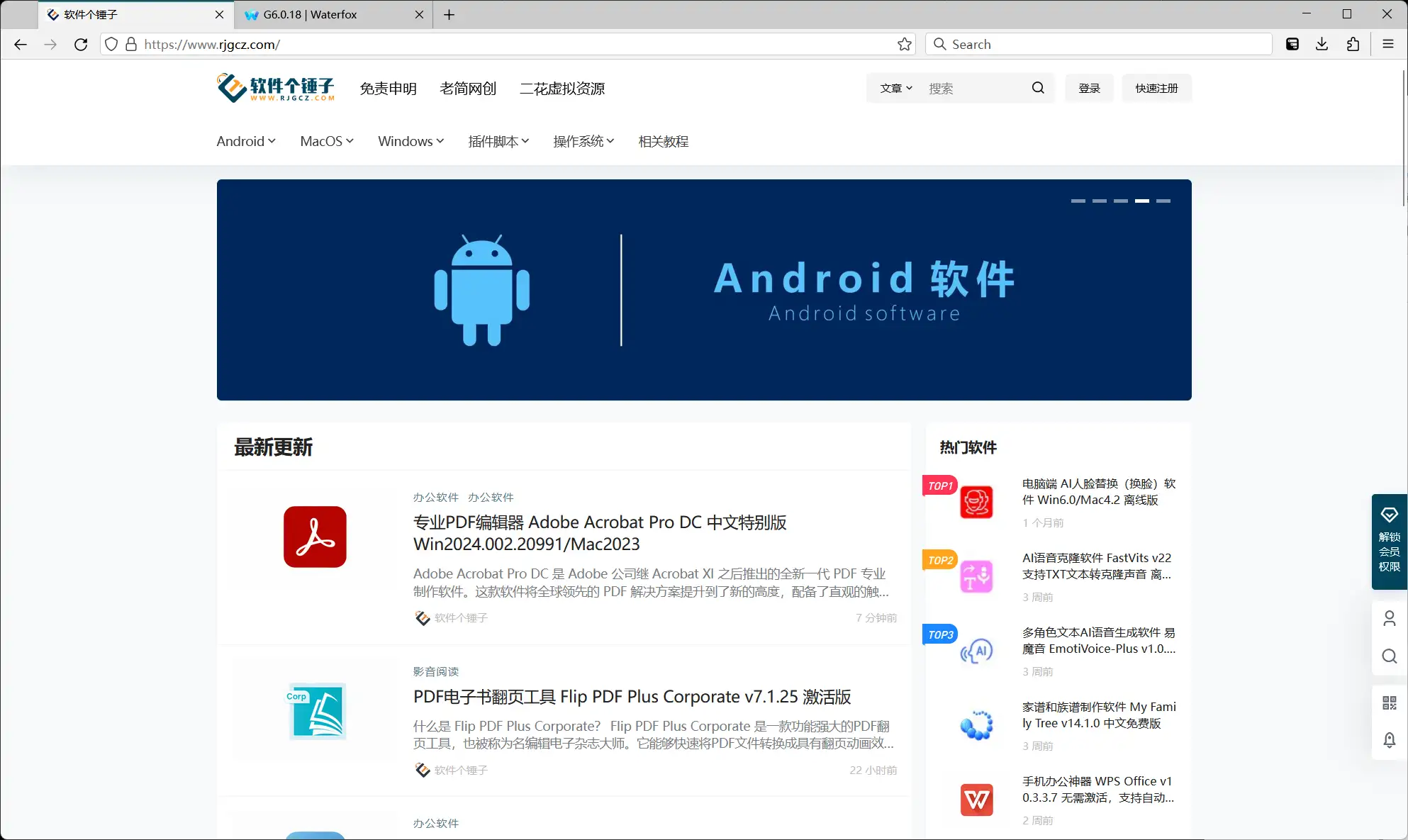The image size is (1408, 840).
Task: Click the 解锁会员权限 floating button
Action: pos(1390,542)
